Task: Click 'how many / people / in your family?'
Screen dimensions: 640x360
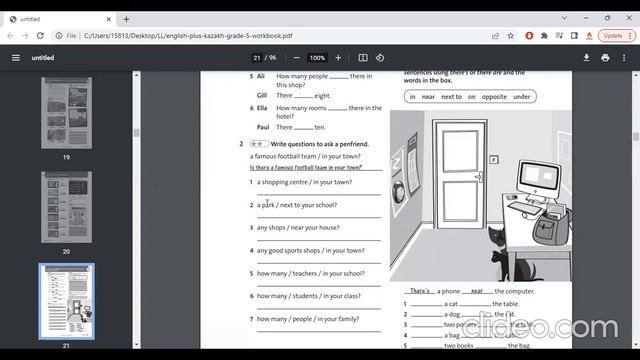Action: coord(308,319)
